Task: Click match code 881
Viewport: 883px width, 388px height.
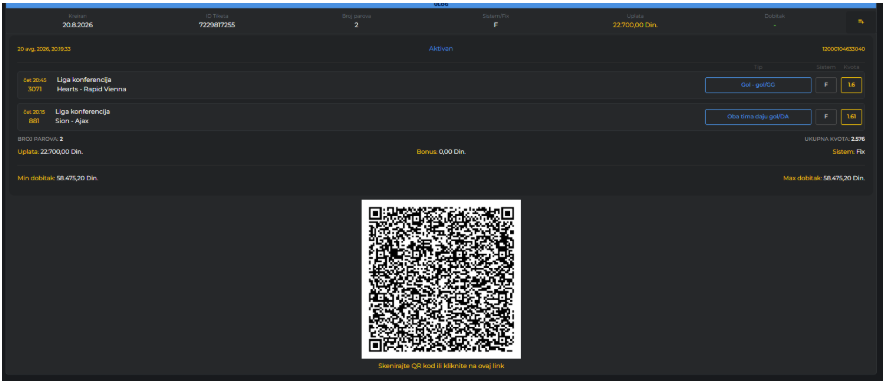Action: point(34,121)
